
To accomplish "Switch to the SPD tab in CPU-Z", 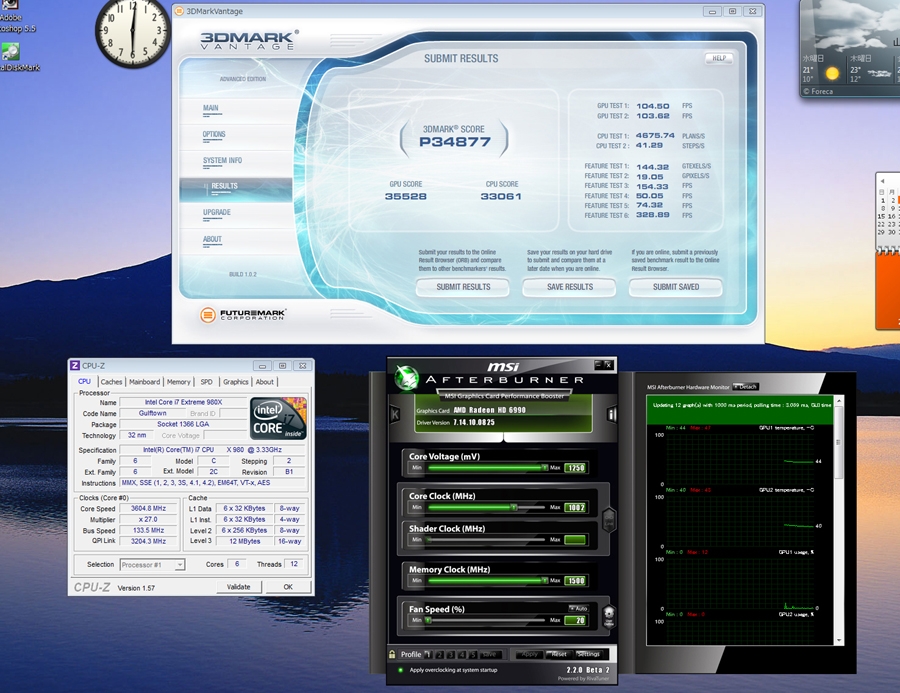I will pos(207,382).
